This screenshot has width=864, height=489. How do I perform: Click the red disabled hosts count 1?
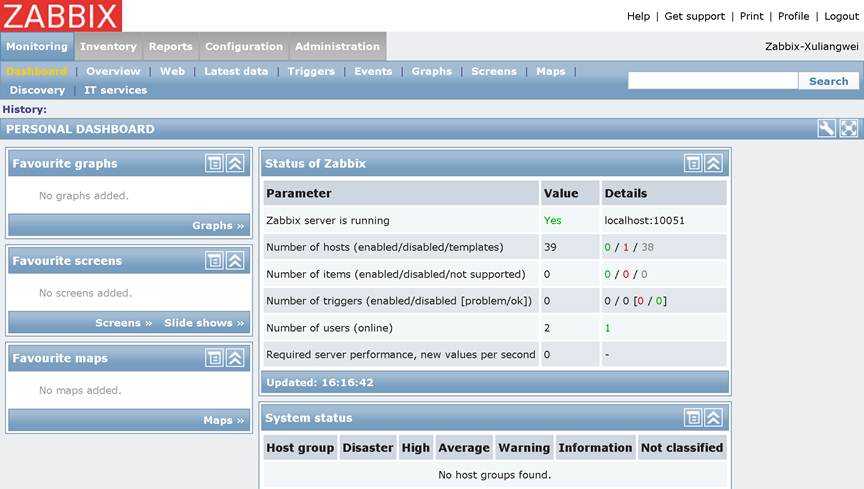tap(625, 247)
